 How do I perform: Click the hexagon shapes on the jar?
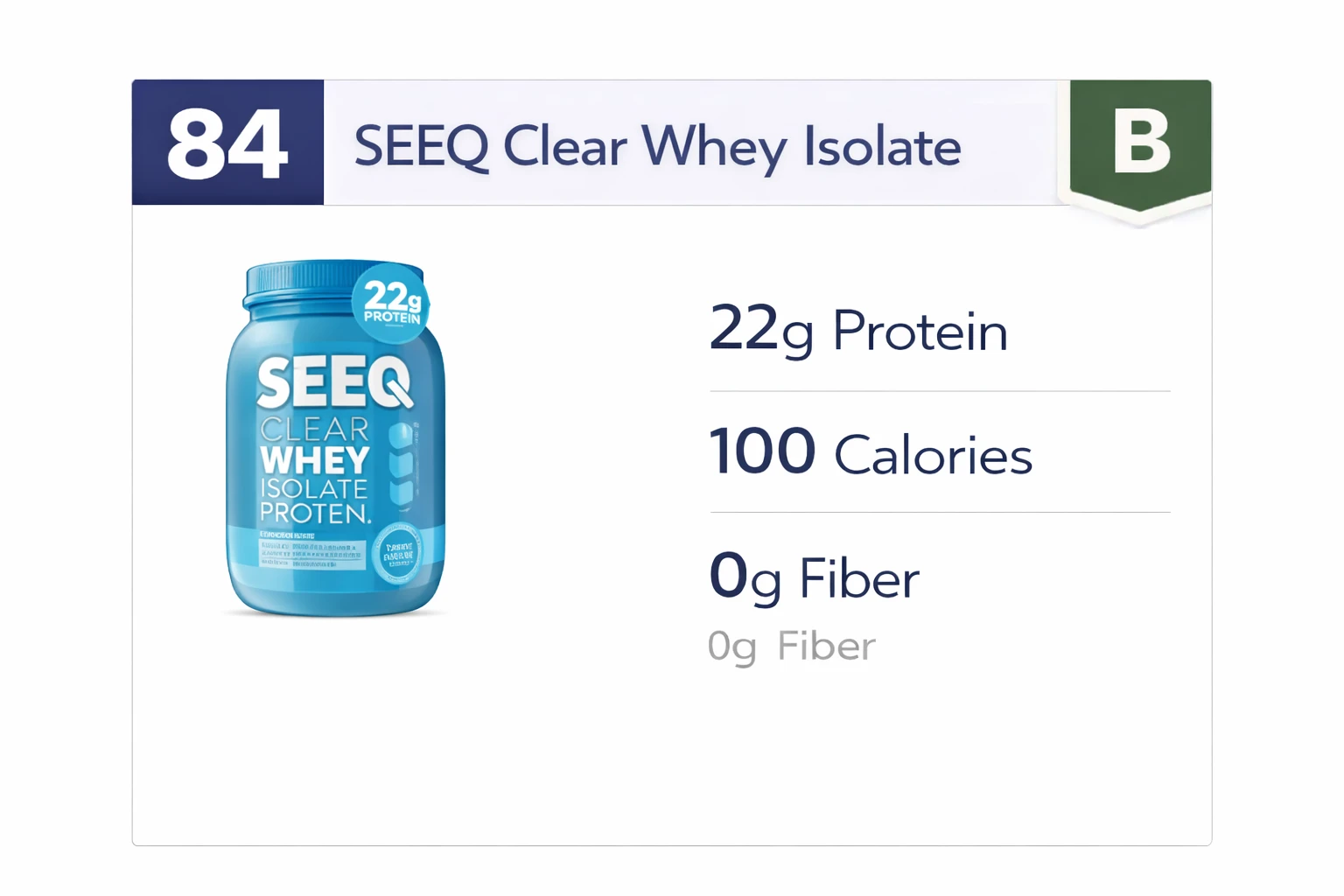(402, 465)
